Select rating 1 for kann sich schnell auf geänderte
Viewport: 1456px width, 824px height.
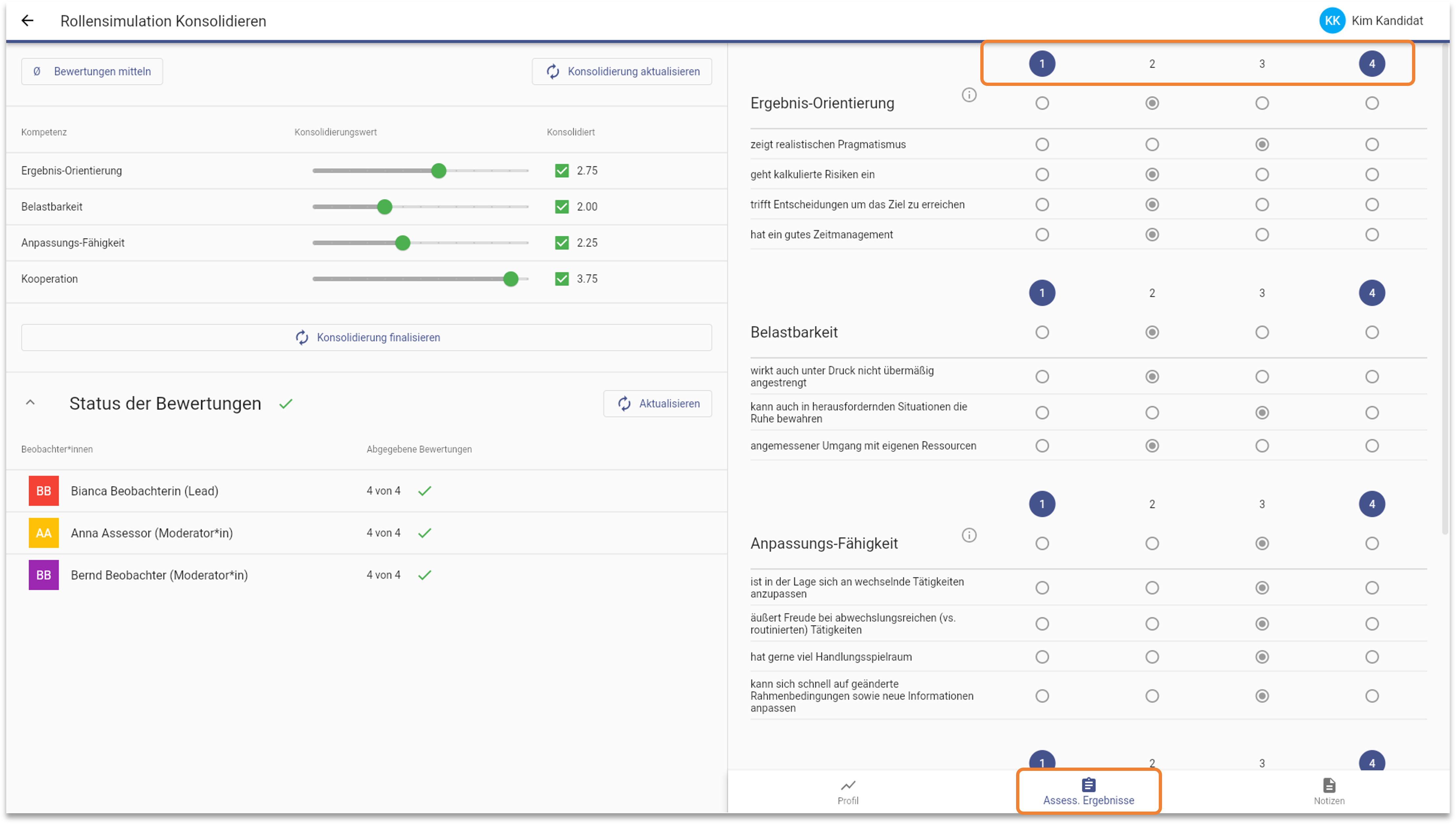(x=1042, y=695)
